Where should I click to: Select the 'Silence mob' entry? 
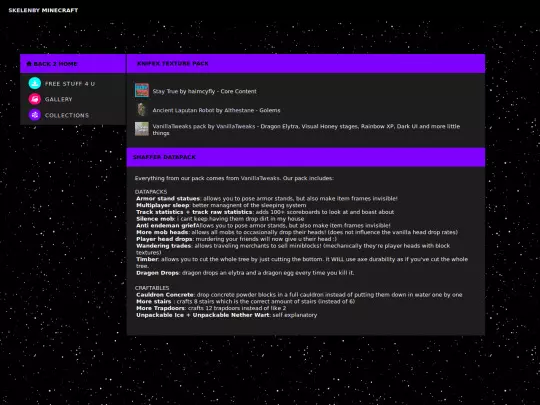coord(220,219)
